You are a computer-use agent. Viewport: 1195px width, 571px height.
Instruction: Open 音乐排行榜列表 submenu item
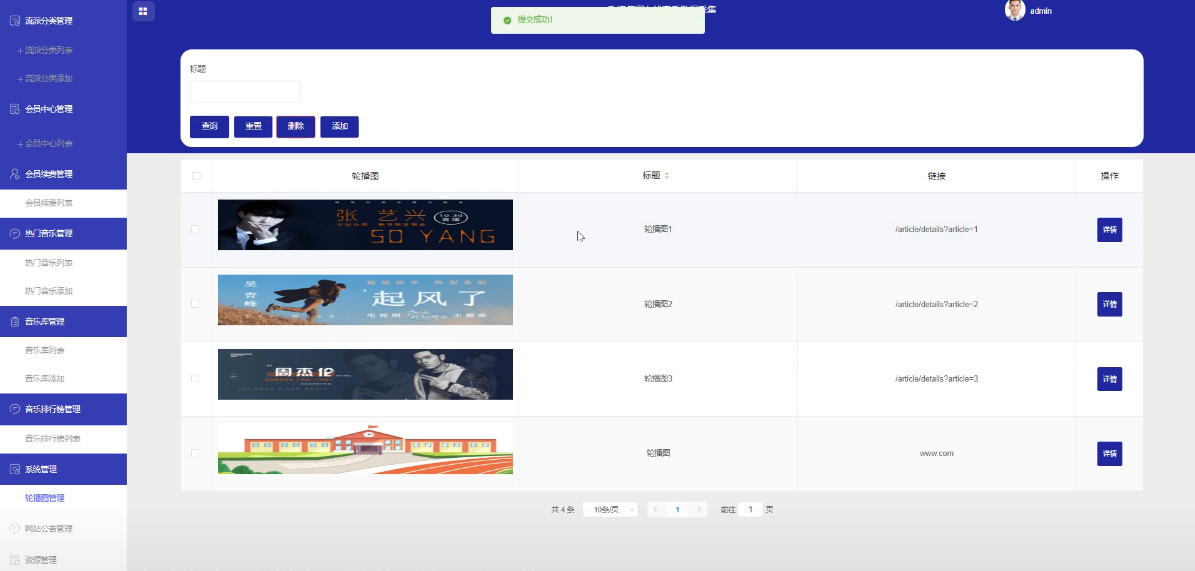(x=53, y=438)
